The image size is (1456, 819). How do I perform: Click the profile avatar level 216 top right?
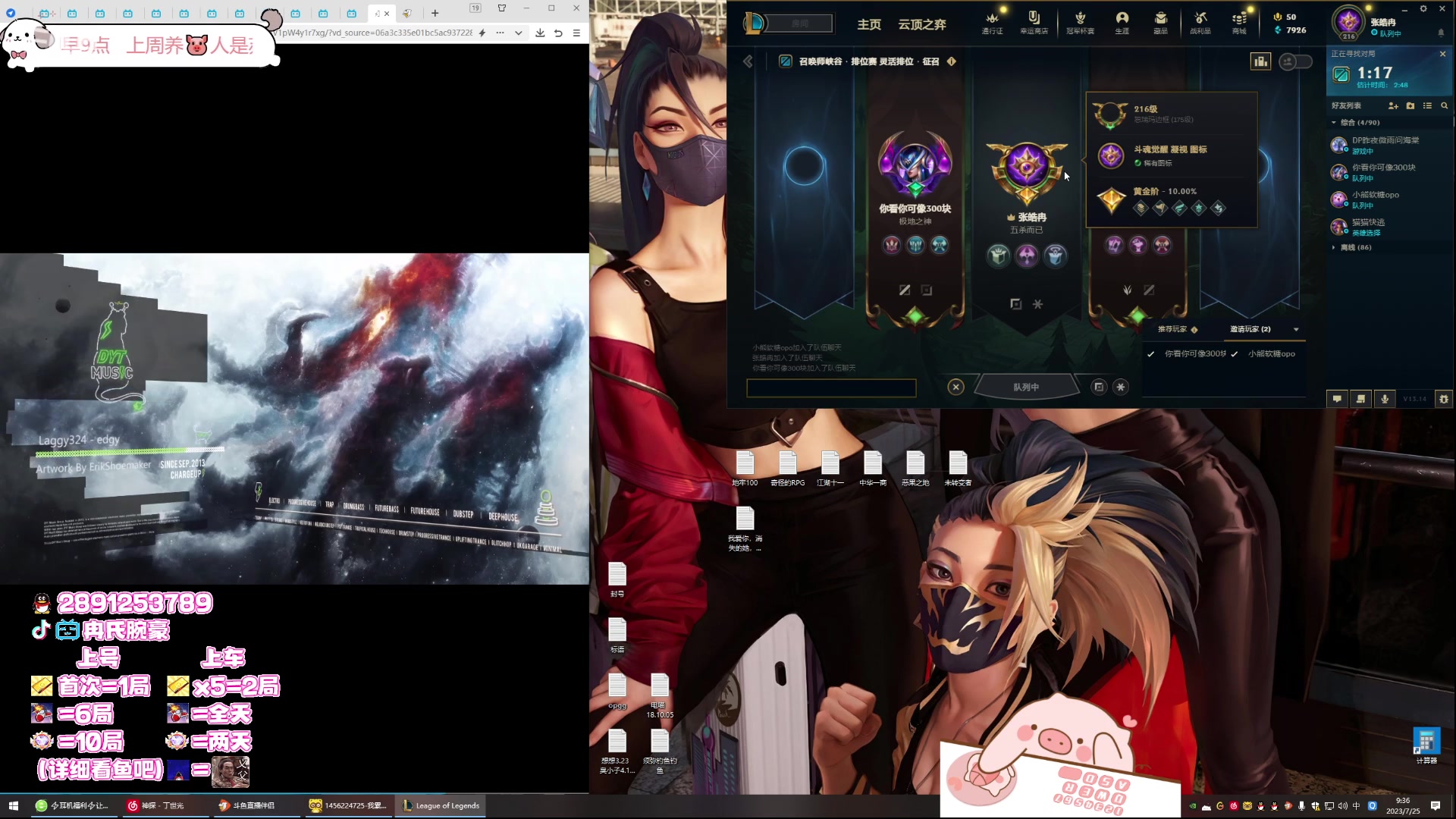point(1348,22)
